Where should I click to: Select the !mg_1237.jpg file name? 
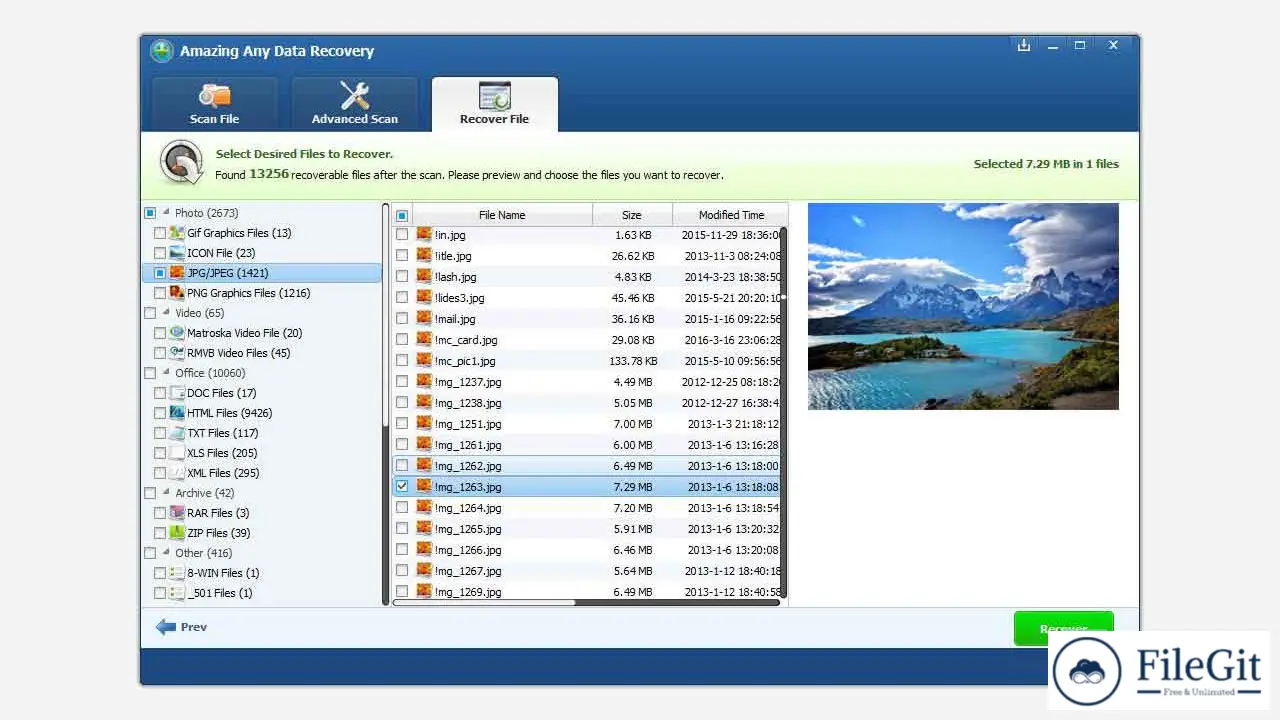(x=468, y=382)
